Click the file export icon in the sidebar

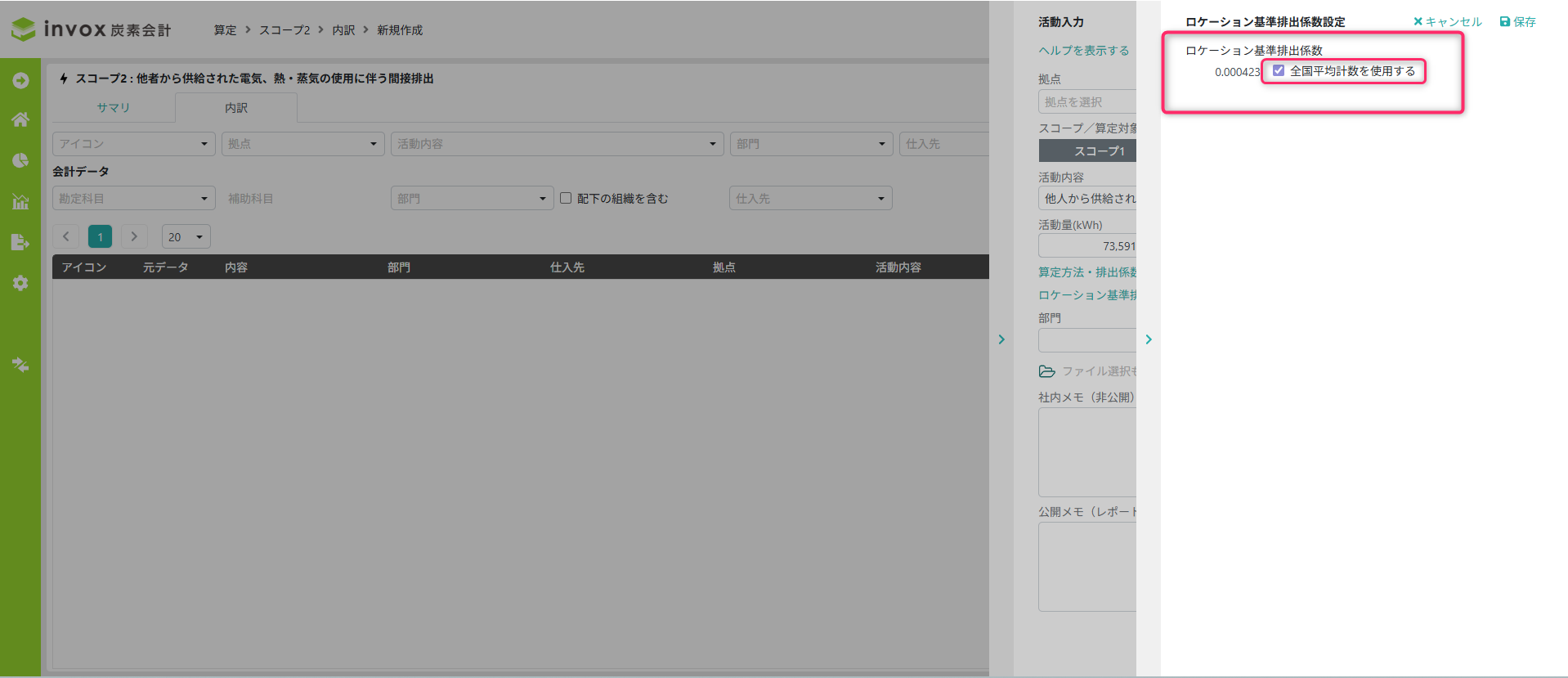[20, 242]
